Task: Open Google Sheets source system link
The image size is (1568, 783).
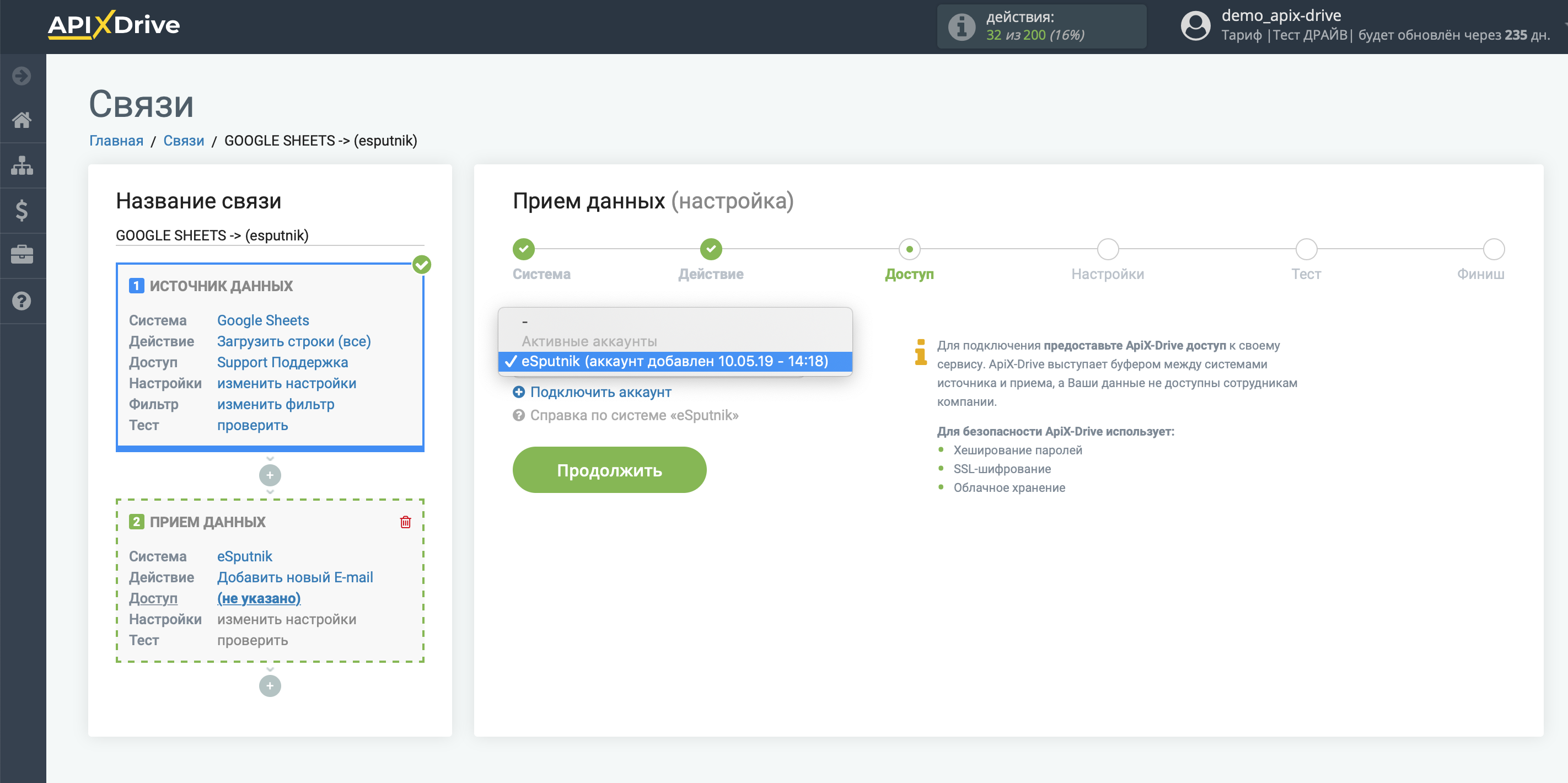Action: (x=263, y=320)
